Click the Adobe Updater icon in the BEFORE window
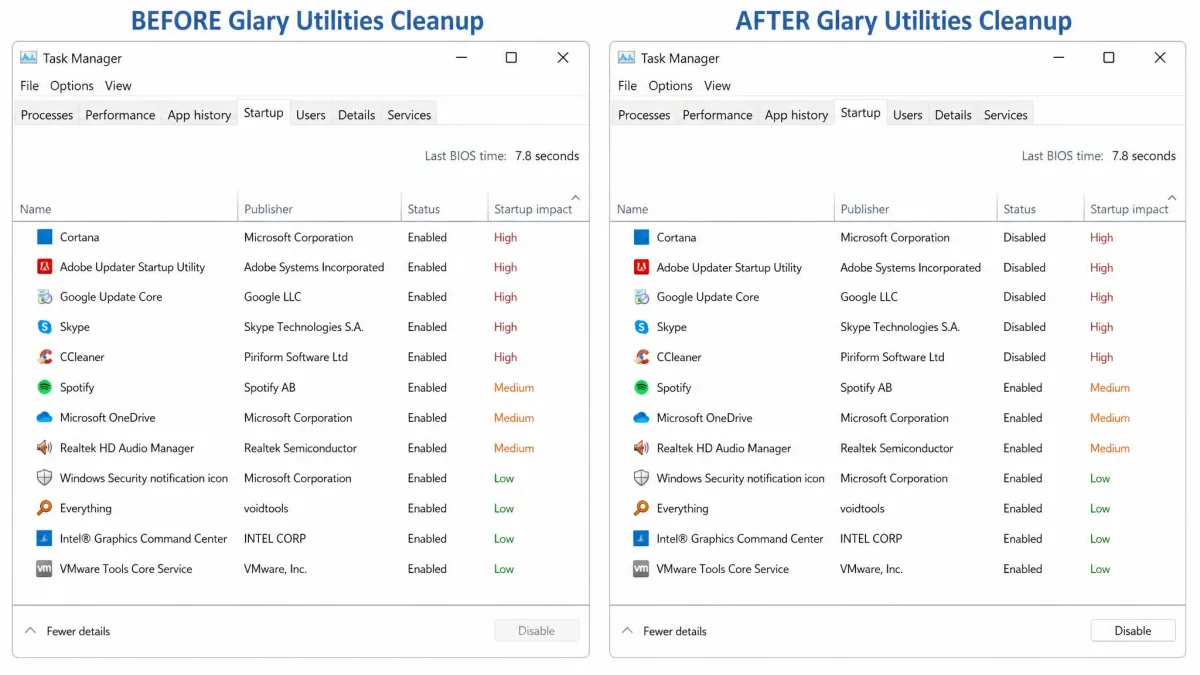Image resolution: width=1200 pixels, height=675 pixels. 44,267
